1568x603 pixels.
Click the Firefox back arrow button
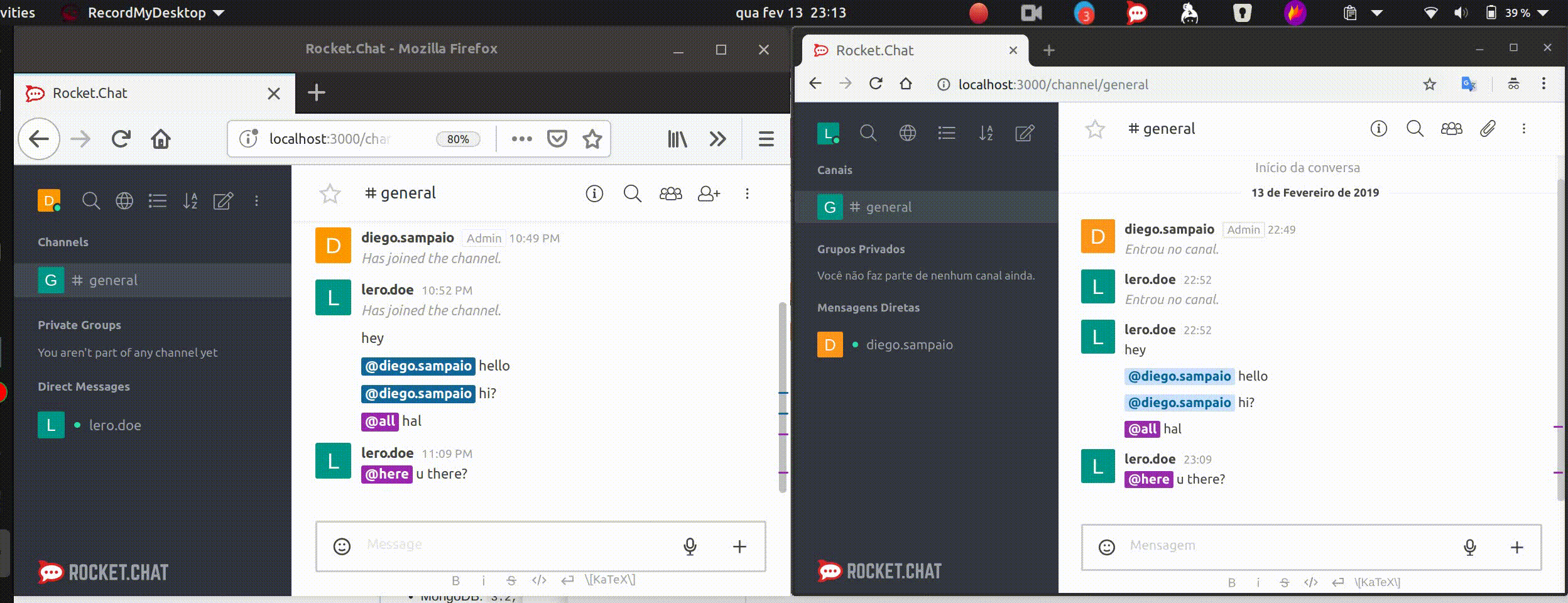point(39,139)
